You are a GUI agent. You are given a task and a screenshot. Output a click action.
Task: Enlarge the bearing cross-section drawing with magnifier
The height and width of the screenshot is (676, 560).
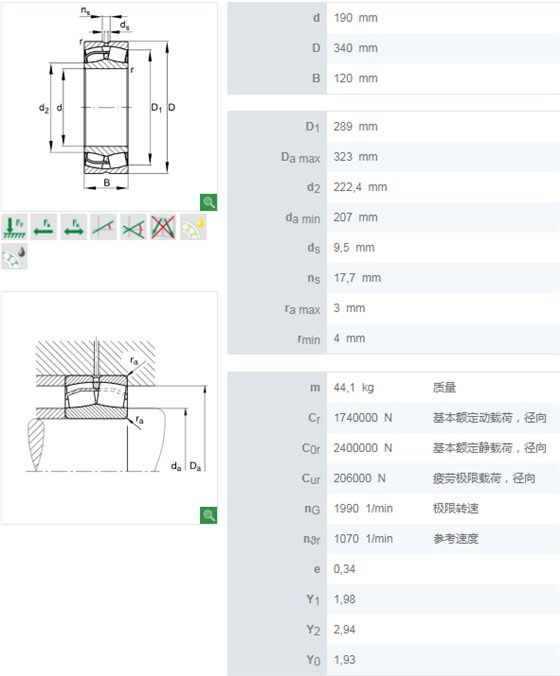pyautogui.click(x=209, y=202)
